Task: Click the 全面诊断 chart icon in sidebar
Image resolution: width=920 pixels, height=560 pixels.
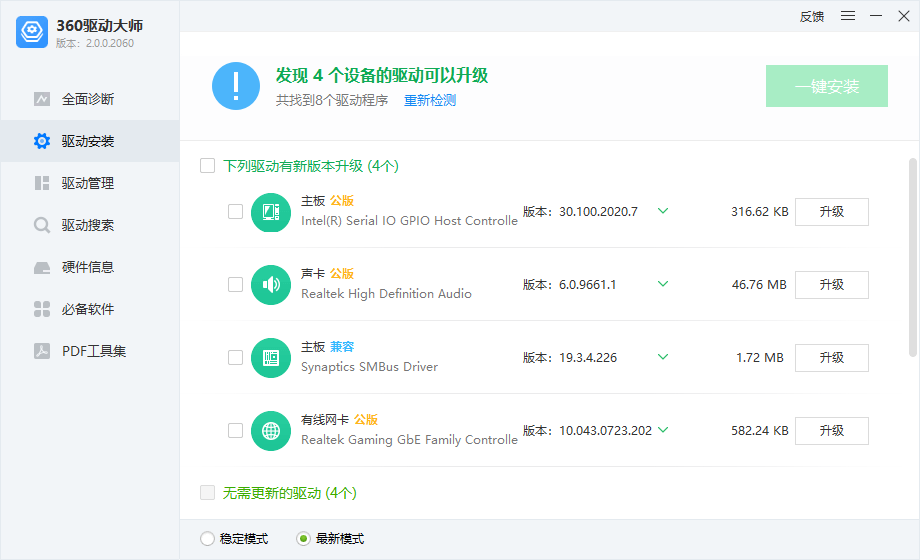Action: 42,99
